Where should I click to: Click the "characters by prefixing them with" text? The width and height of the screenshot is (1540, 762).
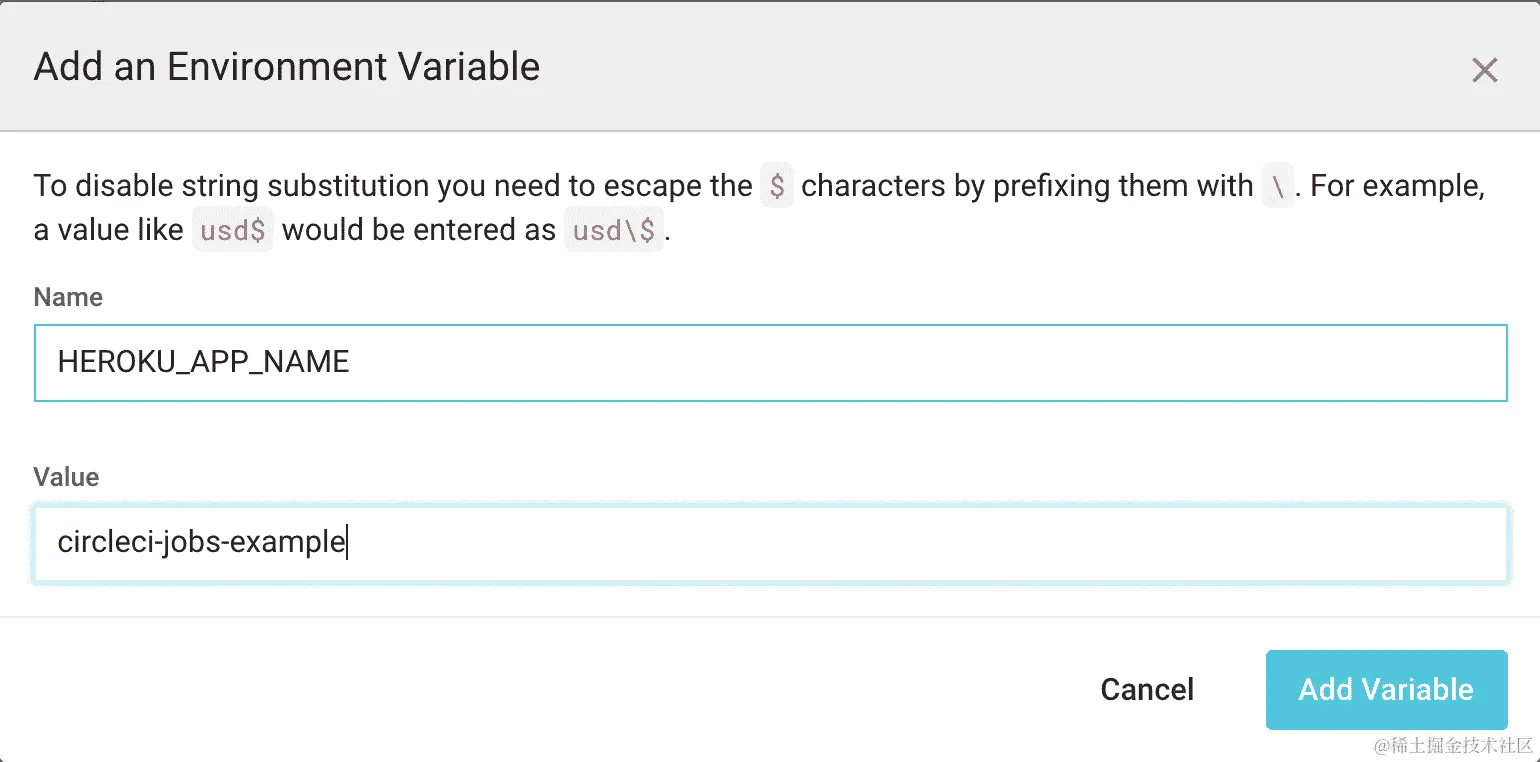[1026, 187]
